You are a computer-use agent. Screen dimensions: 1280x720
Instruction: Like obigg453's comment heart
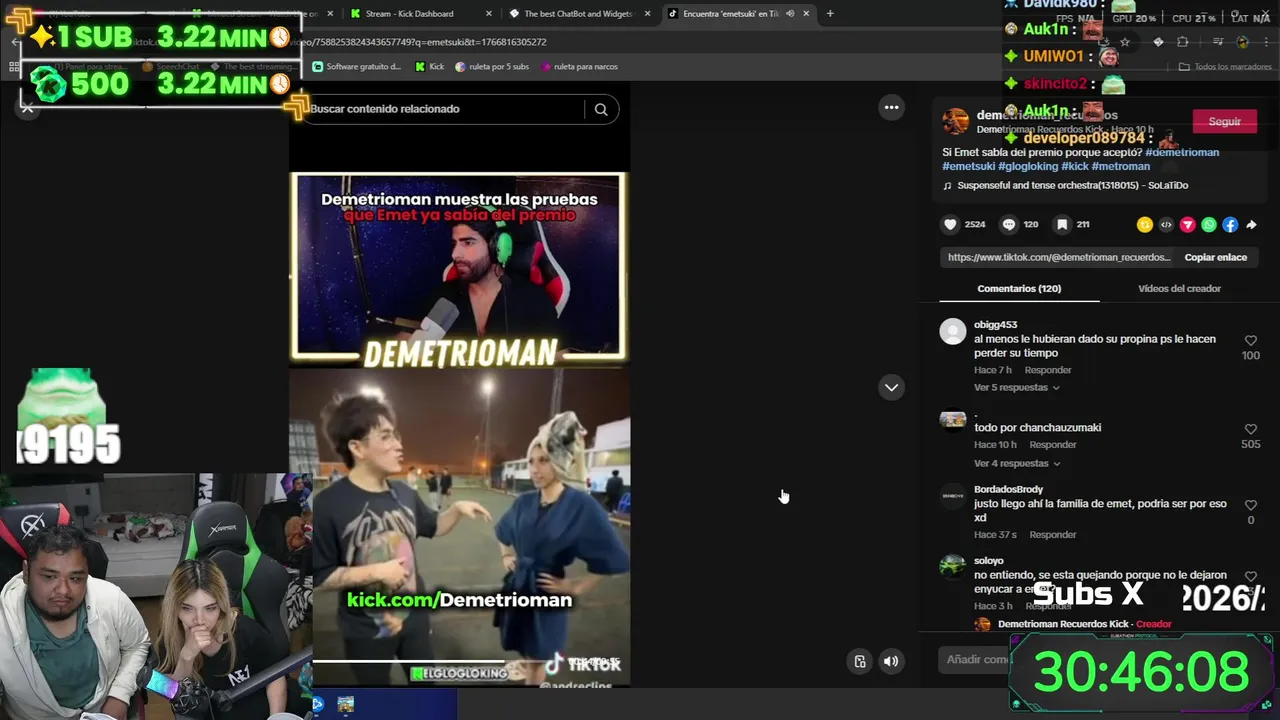[x=1250, y=341]
